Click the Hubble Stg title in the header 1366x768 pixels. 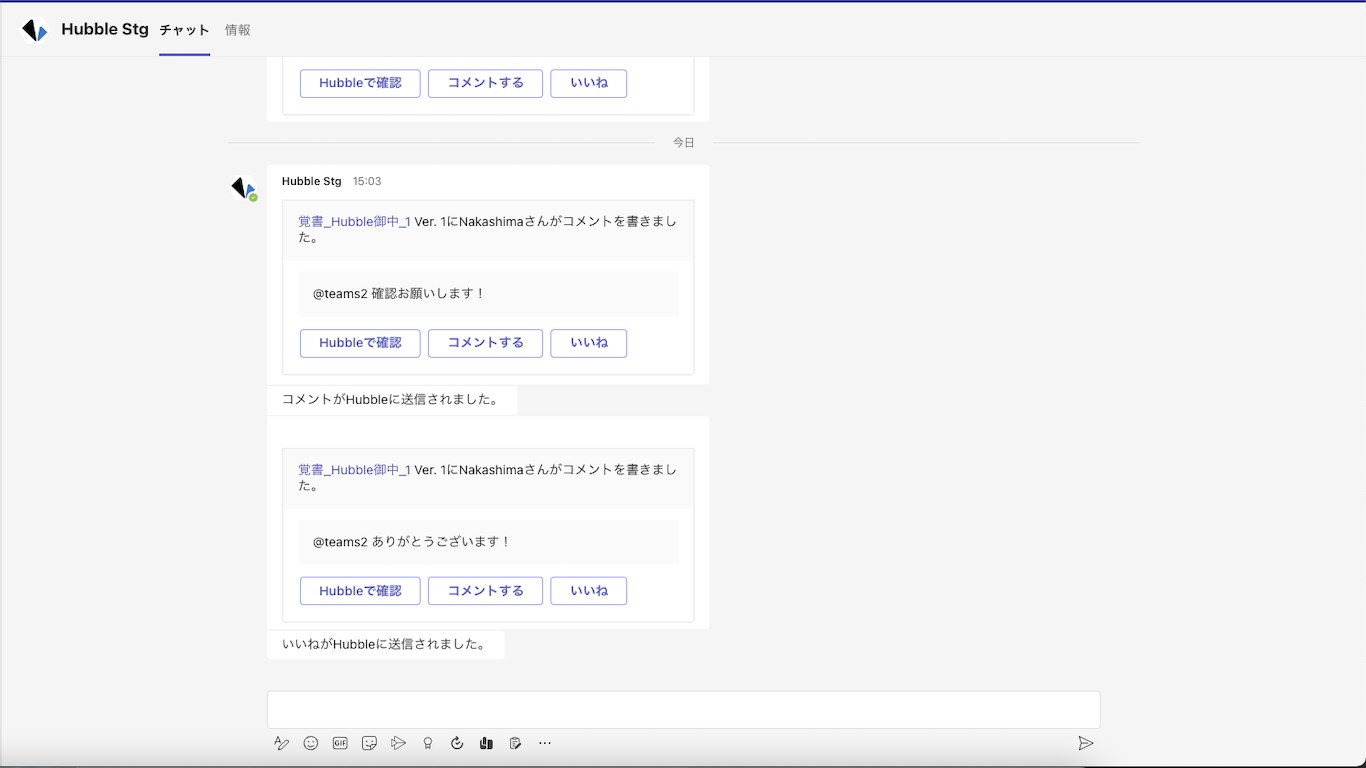tap(105, 30)
